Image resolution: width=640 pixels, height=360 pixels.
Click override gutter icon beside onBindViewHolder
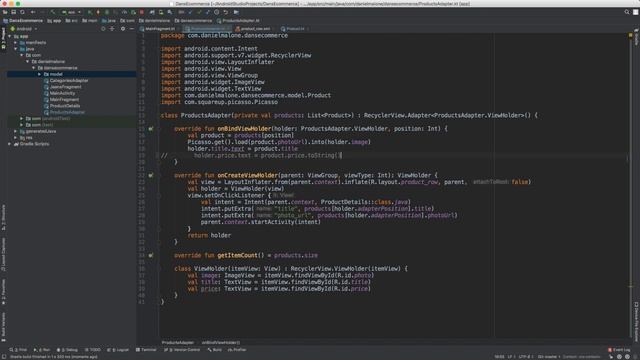(x=151, y=129)
